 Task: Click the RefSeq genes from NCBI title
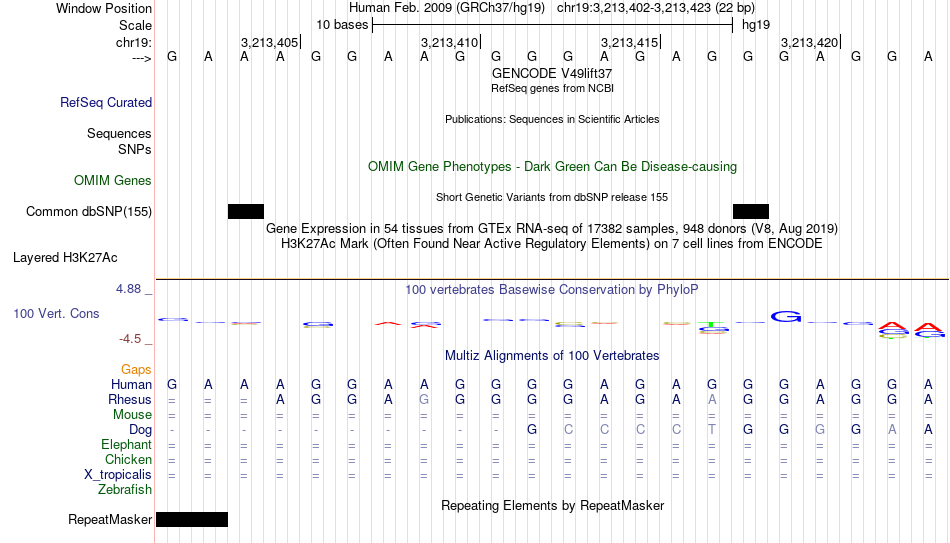552,88
